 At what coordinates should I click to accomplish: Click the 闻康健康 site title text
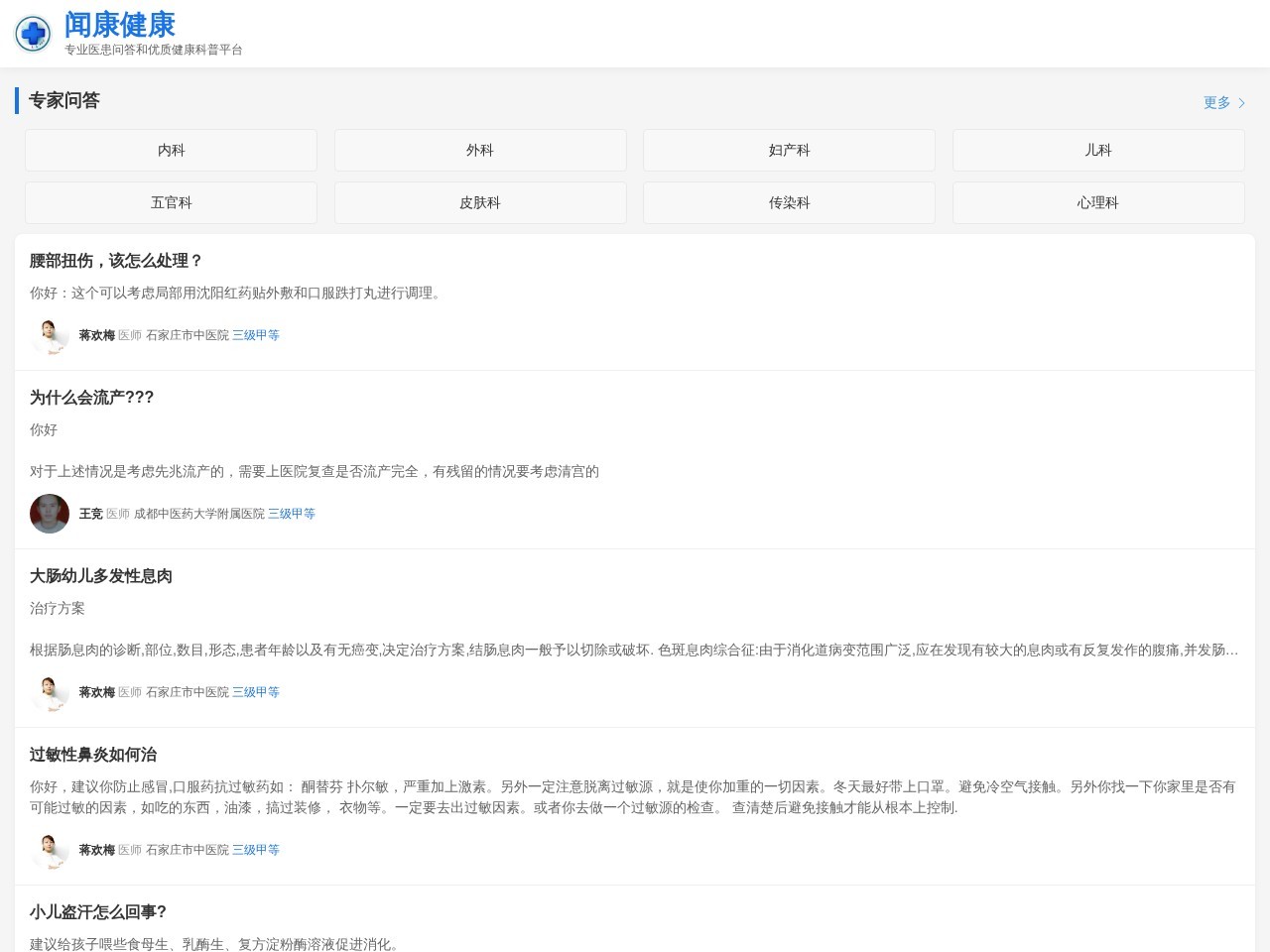tap(120, 24)
